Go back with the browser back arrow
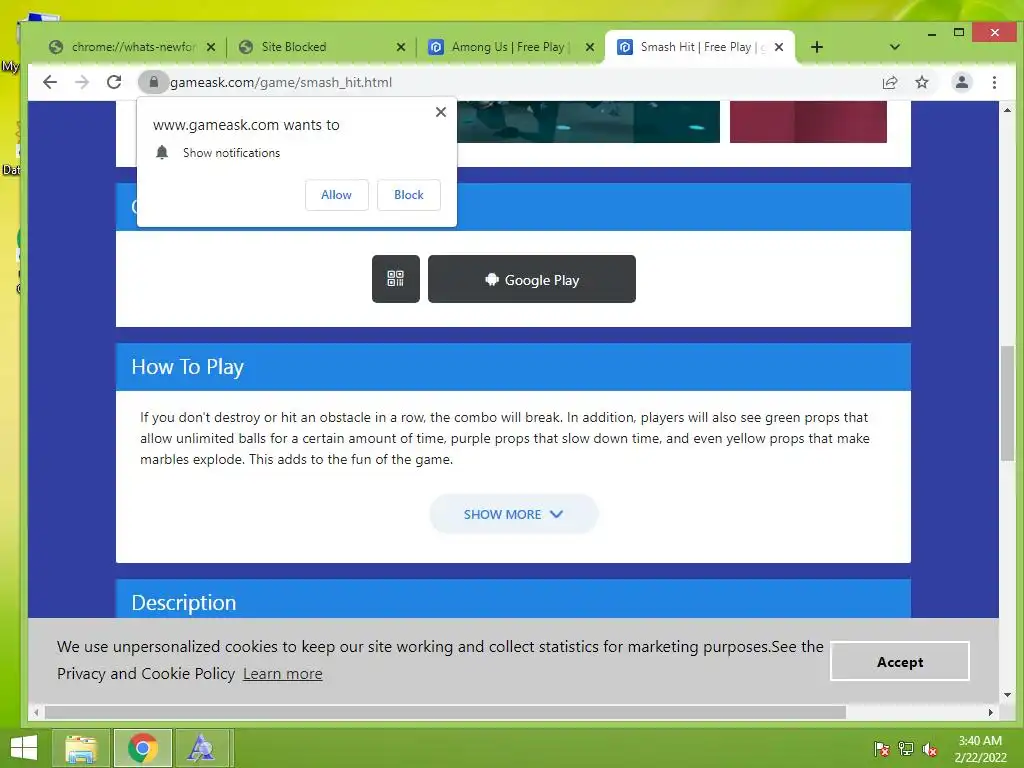The image size is (1024, 768). (50, 82)
